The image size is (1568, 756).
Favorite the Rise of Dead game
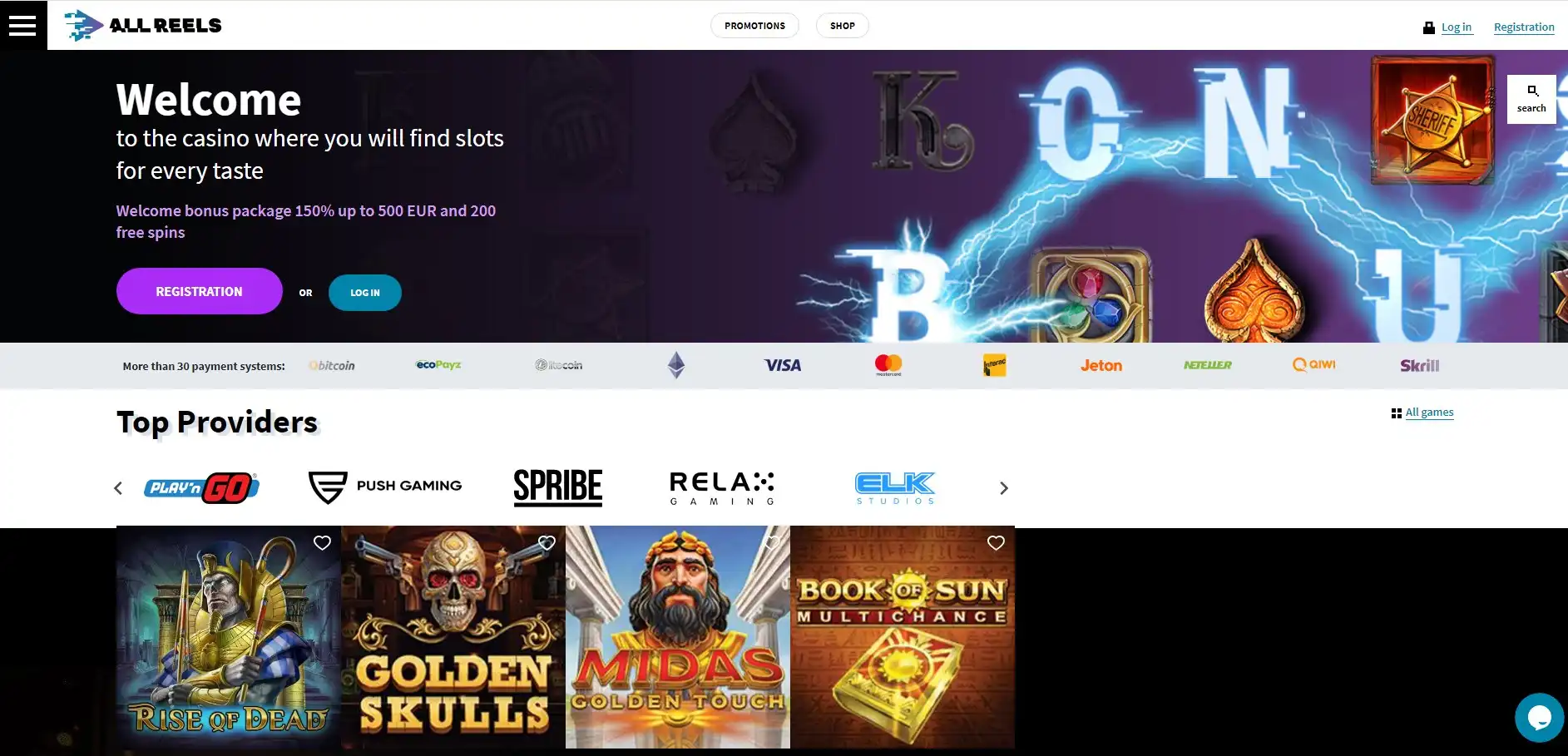coord(322,543)
